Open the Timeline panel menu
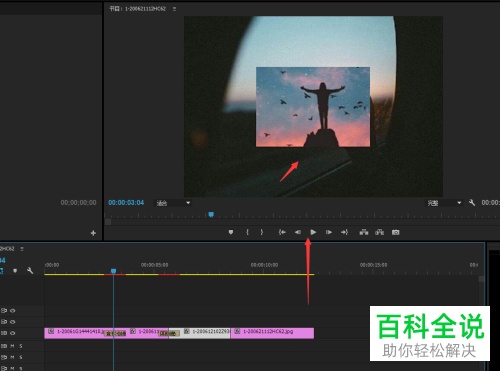This screenshot has width=500, height=371. 22,249
